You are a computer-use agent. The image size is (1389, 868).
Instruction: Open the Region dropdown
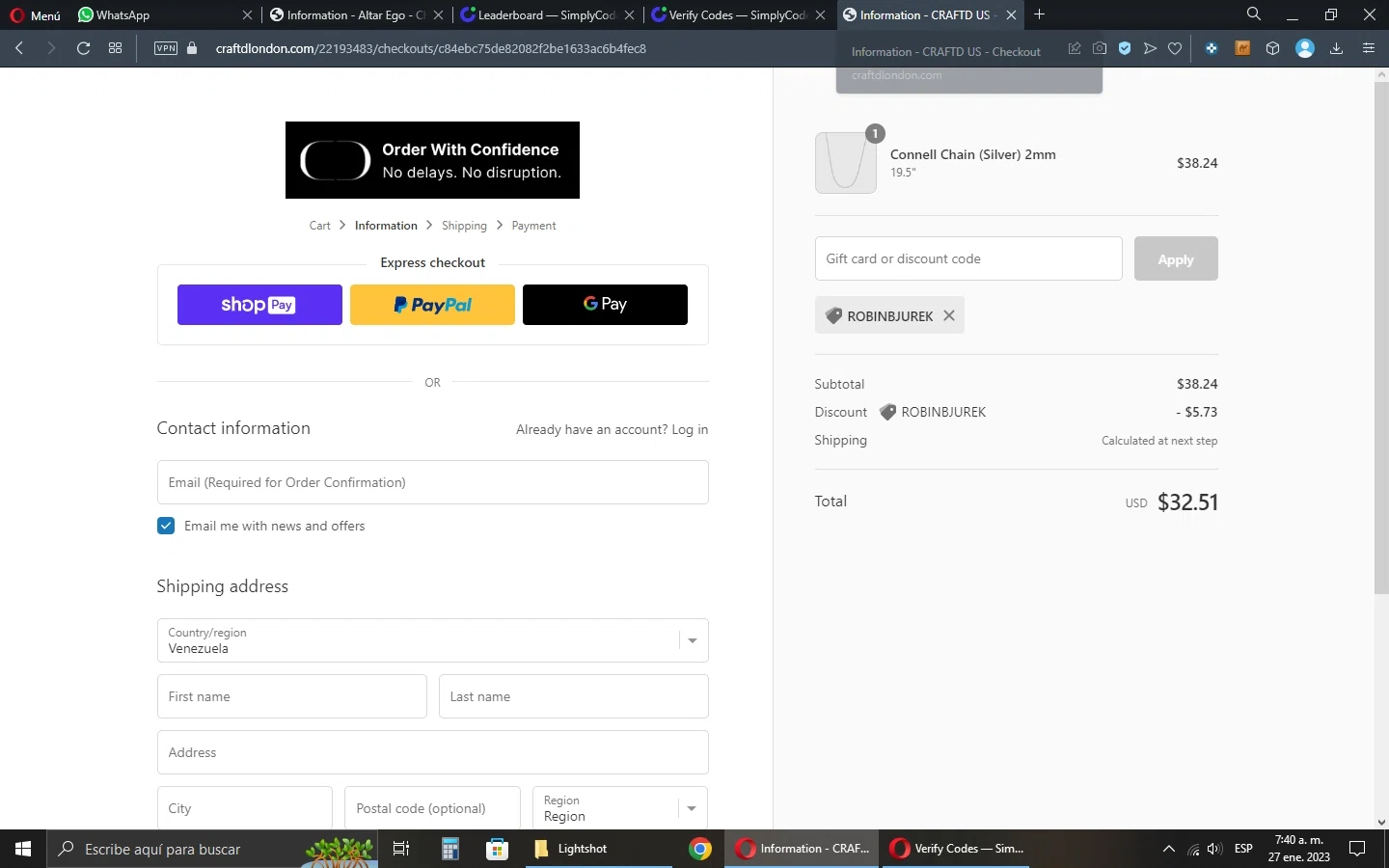(620, 808)
